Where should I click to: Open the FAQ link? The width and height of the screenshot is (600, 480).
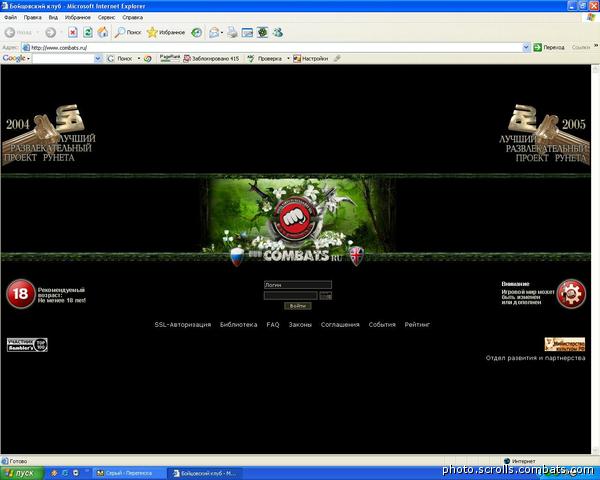pyautogui.click(x=273, y=325)
